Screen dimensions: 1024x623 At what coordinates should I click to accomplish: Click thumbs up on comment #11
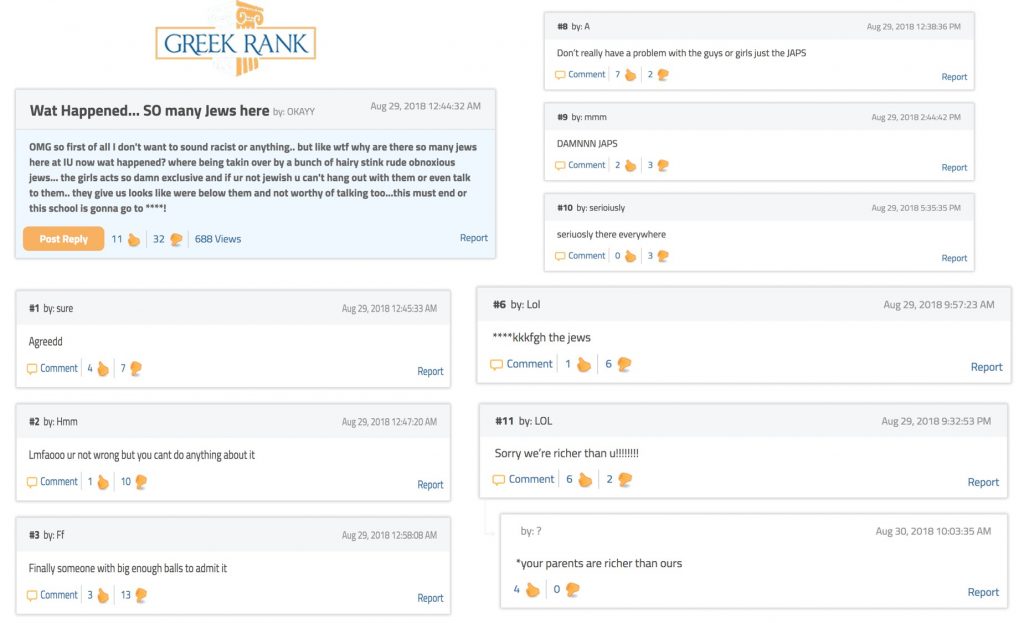(585, 480)
